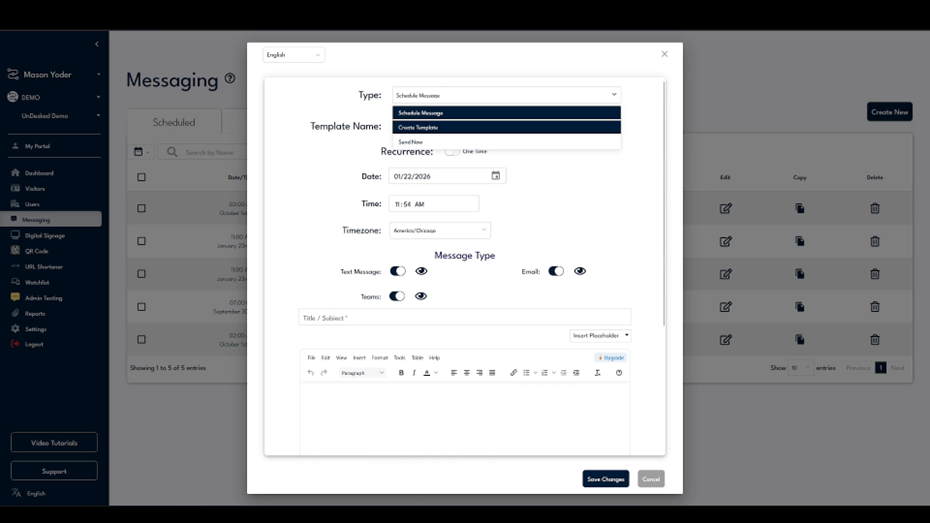Click the italic formatting icon
The height and width of the screenshot is (523, 930).
[414, 373]
